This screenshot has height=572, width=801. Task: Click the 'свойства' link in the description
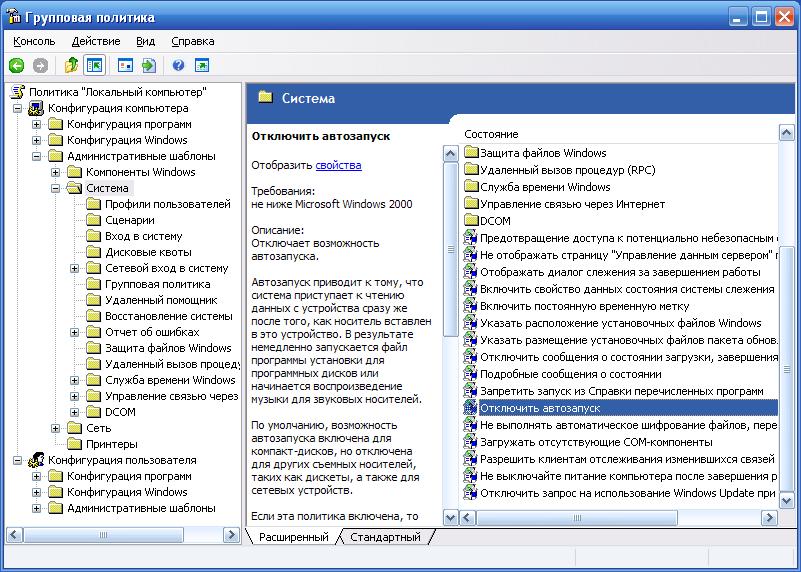point(338,165)
